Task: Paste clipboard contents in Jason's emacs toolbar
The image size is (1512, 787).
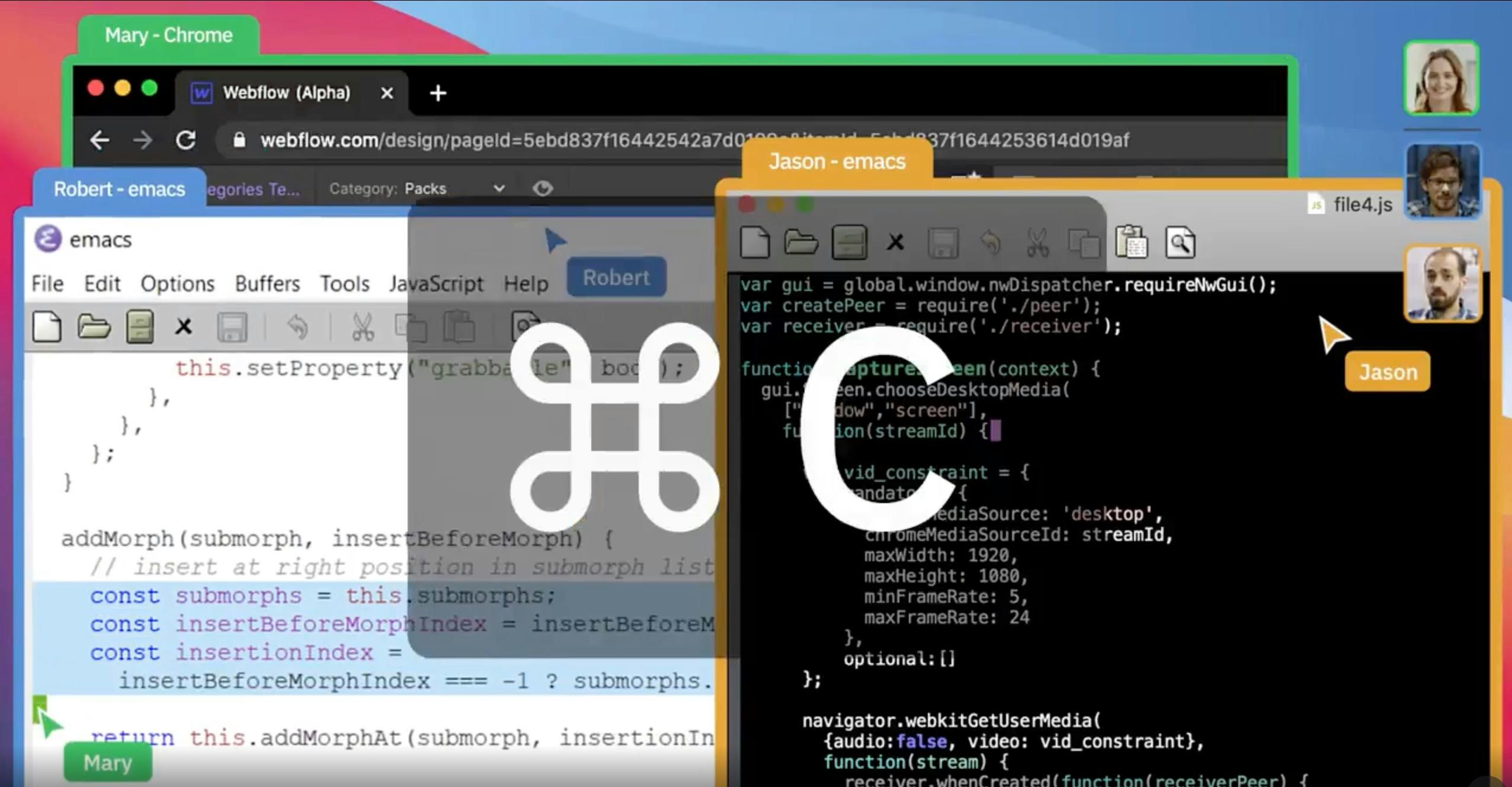Action: point(1132,242)
